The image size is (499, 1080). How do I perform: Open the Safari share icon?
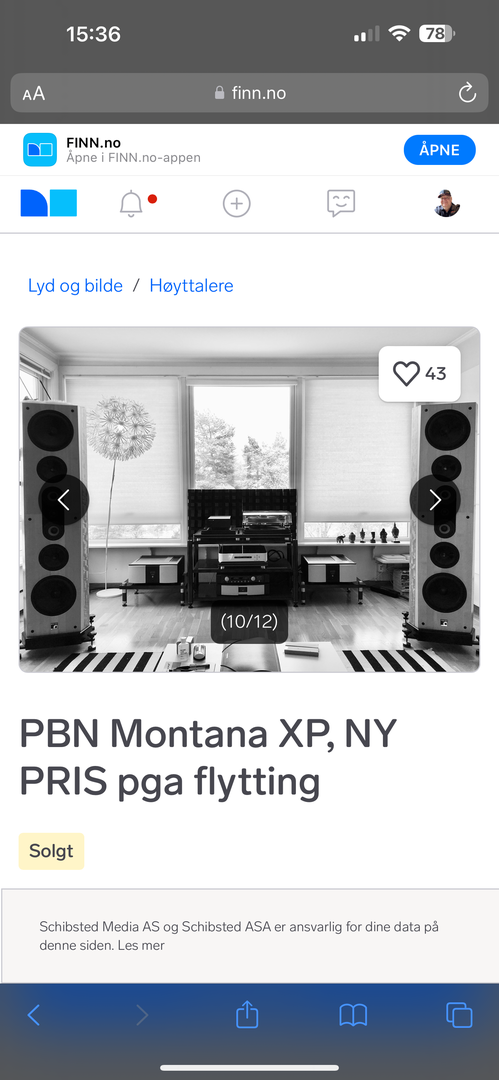coord(247,1014)
